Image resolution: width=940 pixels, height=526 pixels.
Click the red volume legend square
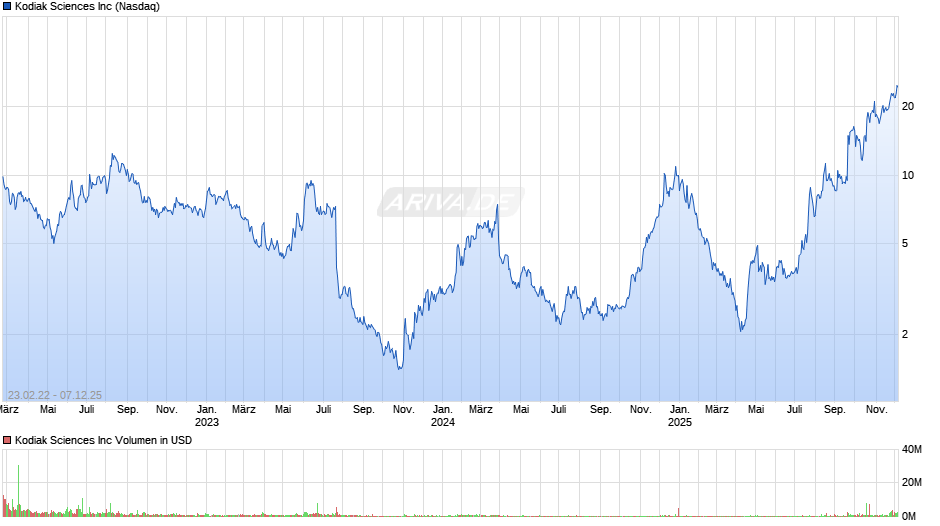tap(7, 440)
